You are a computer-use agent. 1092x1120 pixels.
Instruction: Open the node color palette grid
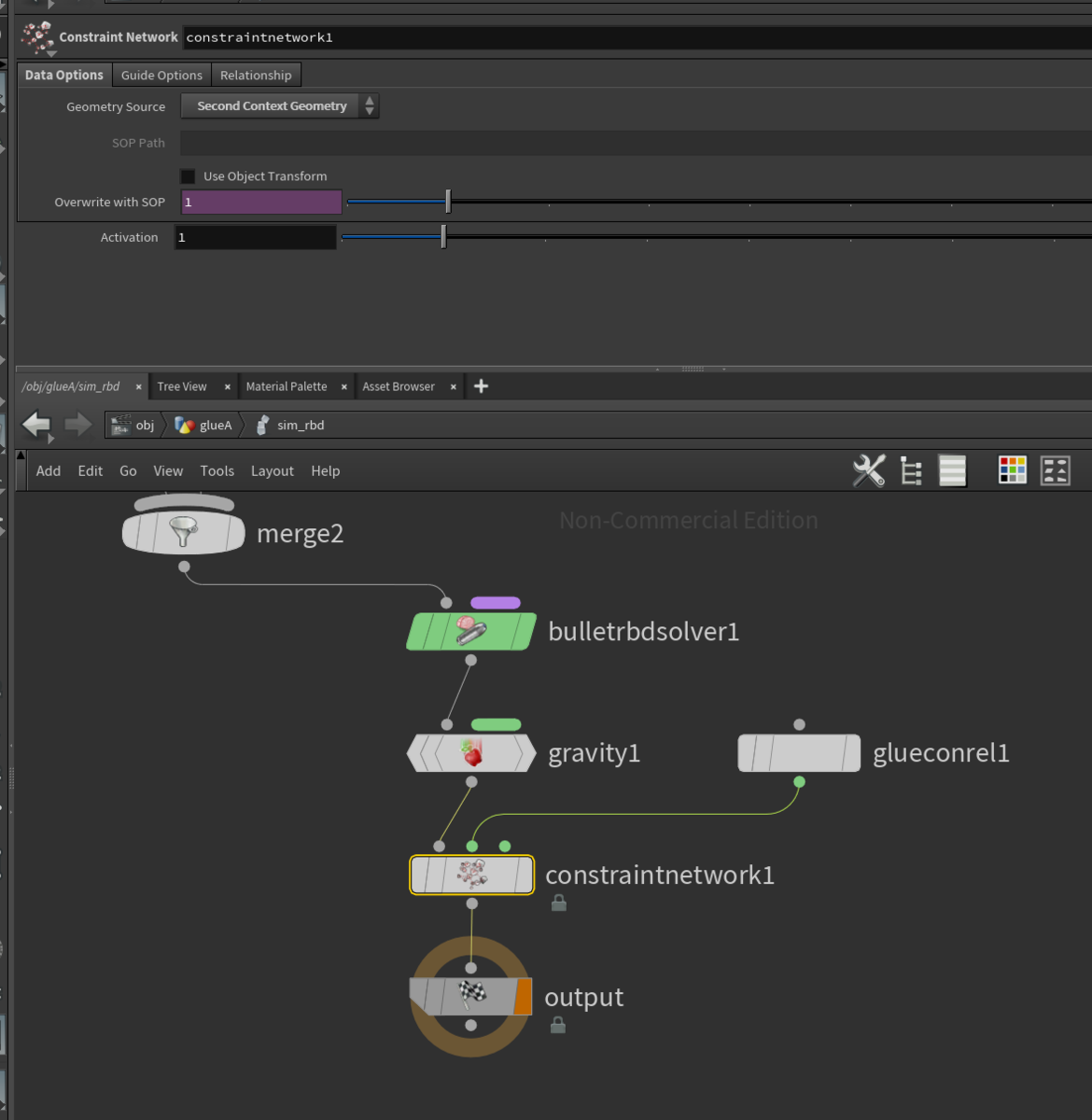(1012, 470)
